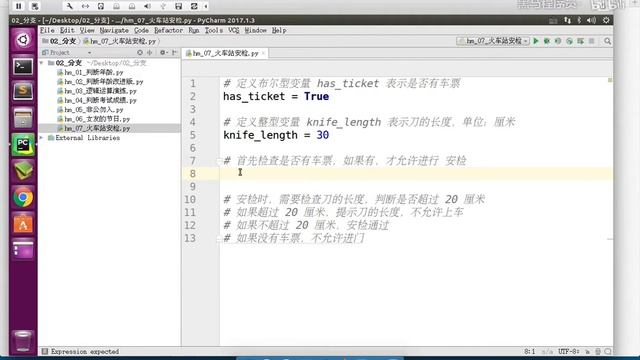Expand the VM toolbar overflow arrow
The image size is (640, 360).
click(x=206, y=6)
